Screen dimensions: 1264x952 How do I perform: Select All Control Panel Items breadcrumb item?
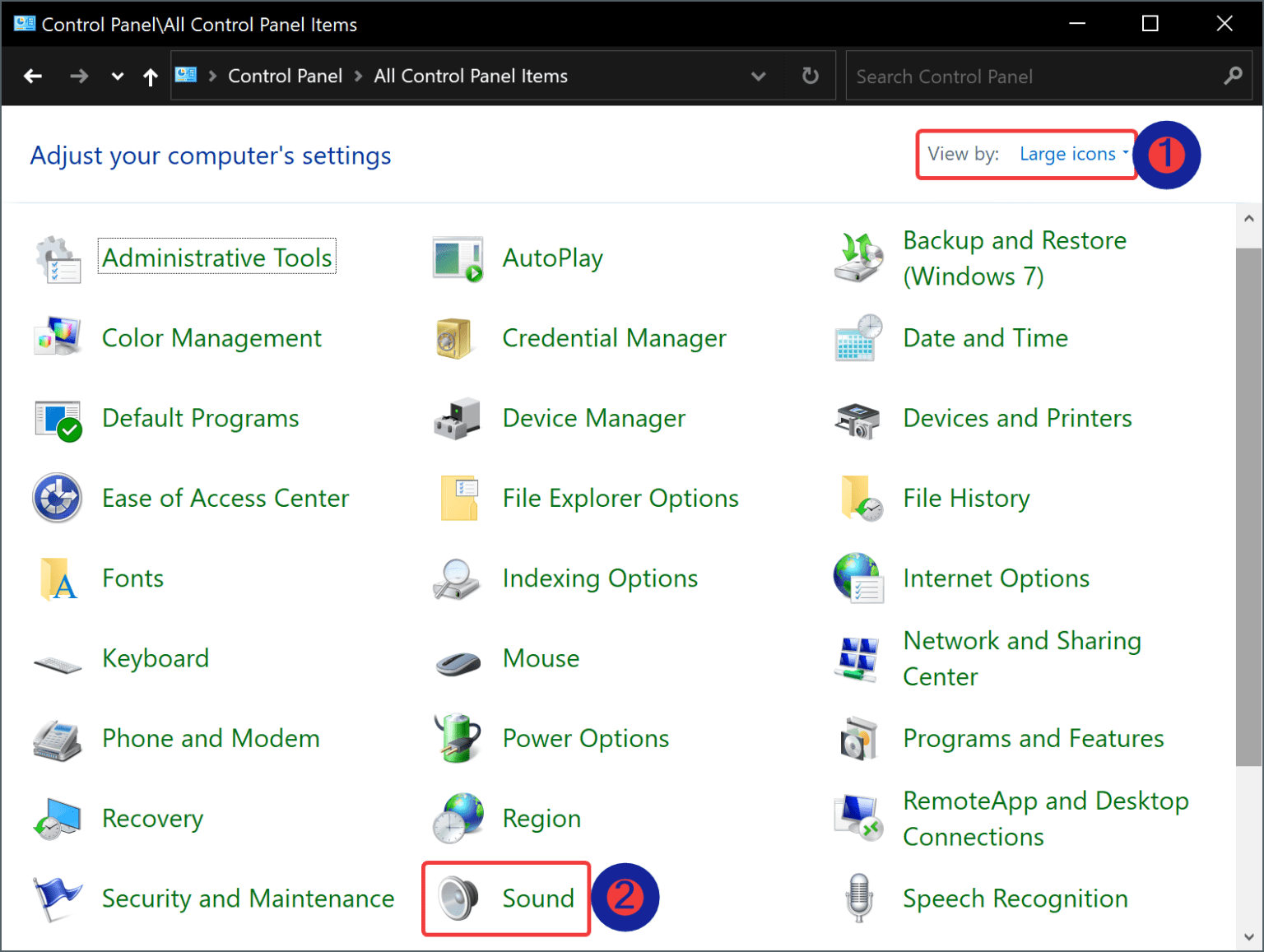click(x=471, y=76)
